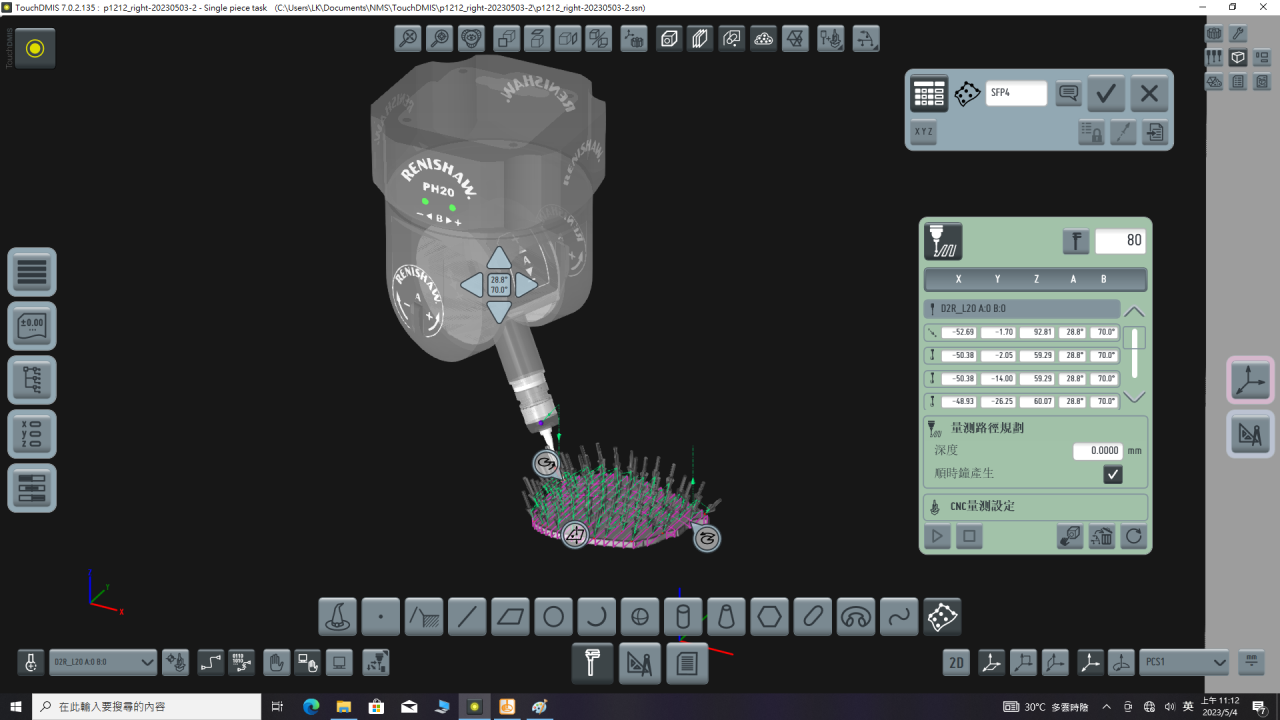Select the Cone feature tool

(x=726, y=617)
